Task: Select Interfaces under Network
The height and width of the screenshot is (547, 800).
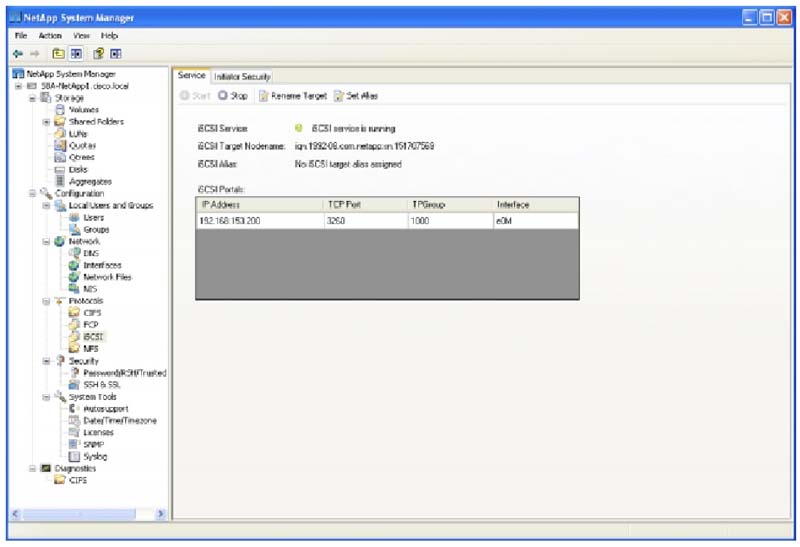Action: pyautogui.click(x=102, y=265)
